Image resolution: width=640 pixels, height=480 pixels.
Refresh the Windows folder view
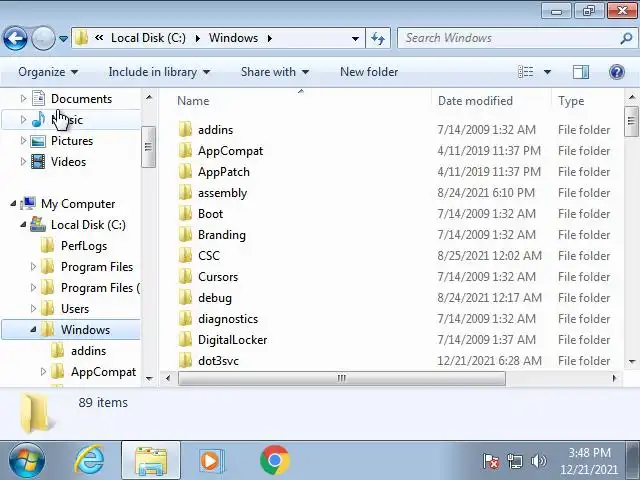[x=378, y=38]
